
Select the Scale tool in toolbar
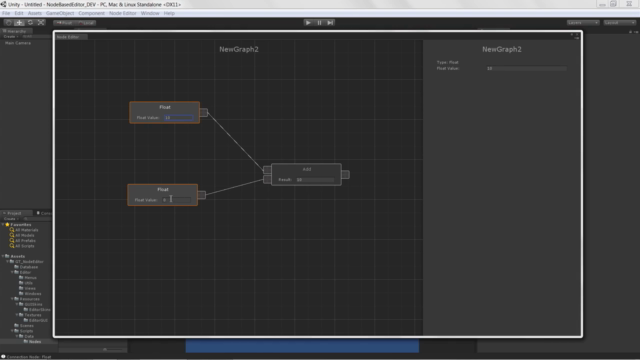41,23
